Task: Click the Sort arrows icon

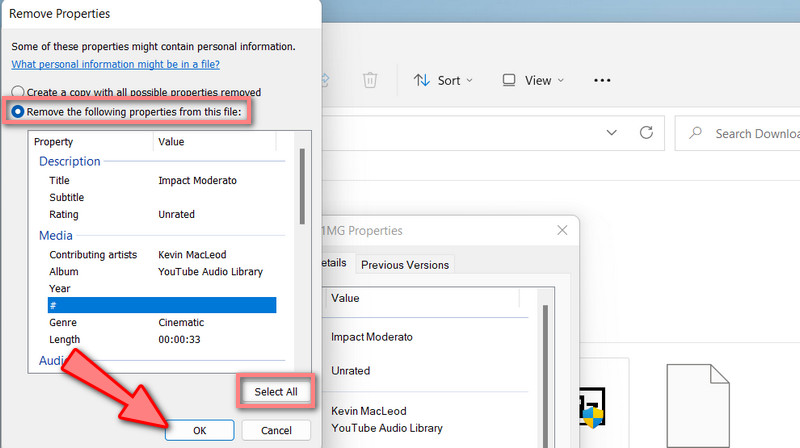Action: [422, 80]
